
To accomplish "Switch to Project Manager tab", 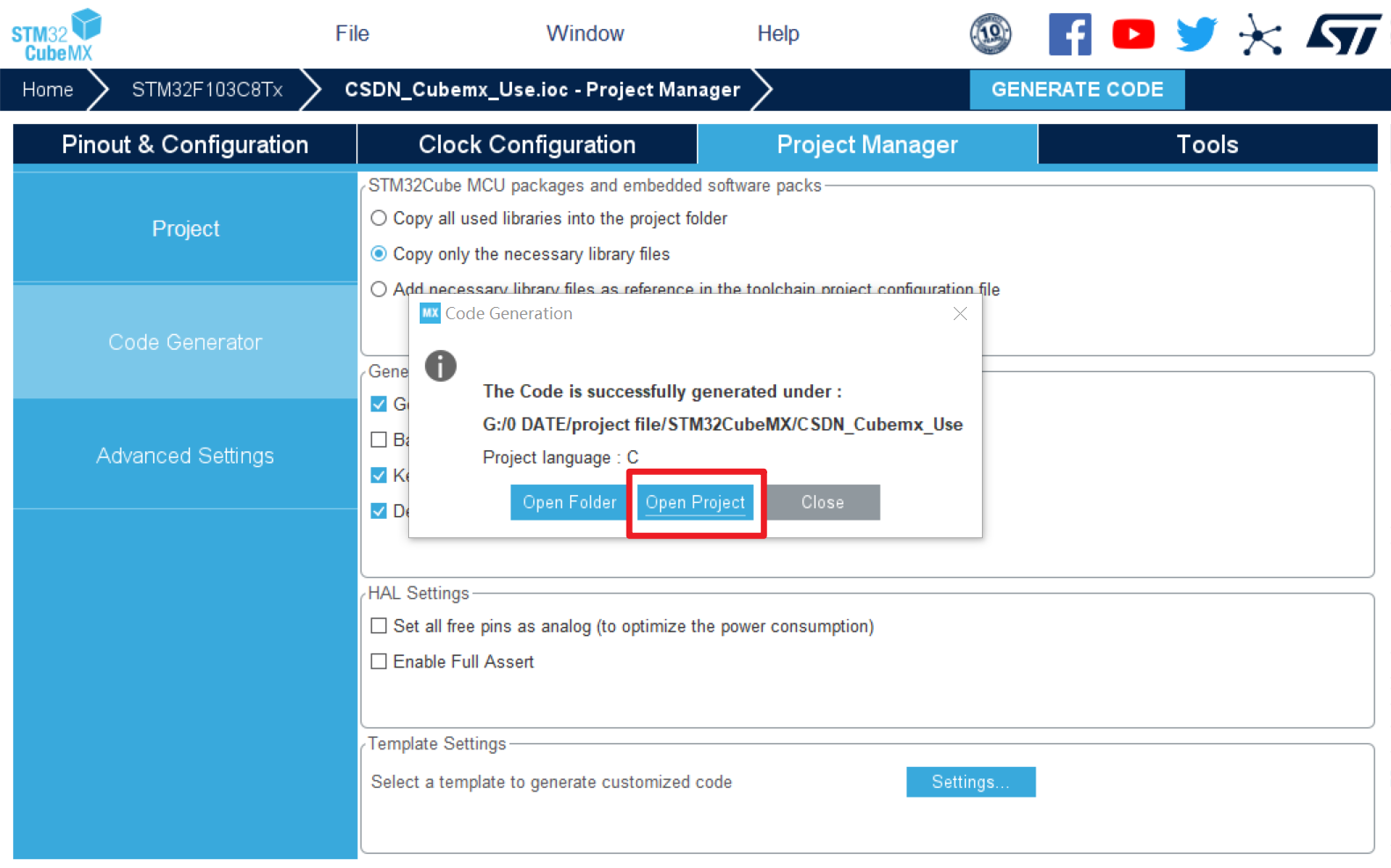I will pyautogui.click(x=868, y=144).
